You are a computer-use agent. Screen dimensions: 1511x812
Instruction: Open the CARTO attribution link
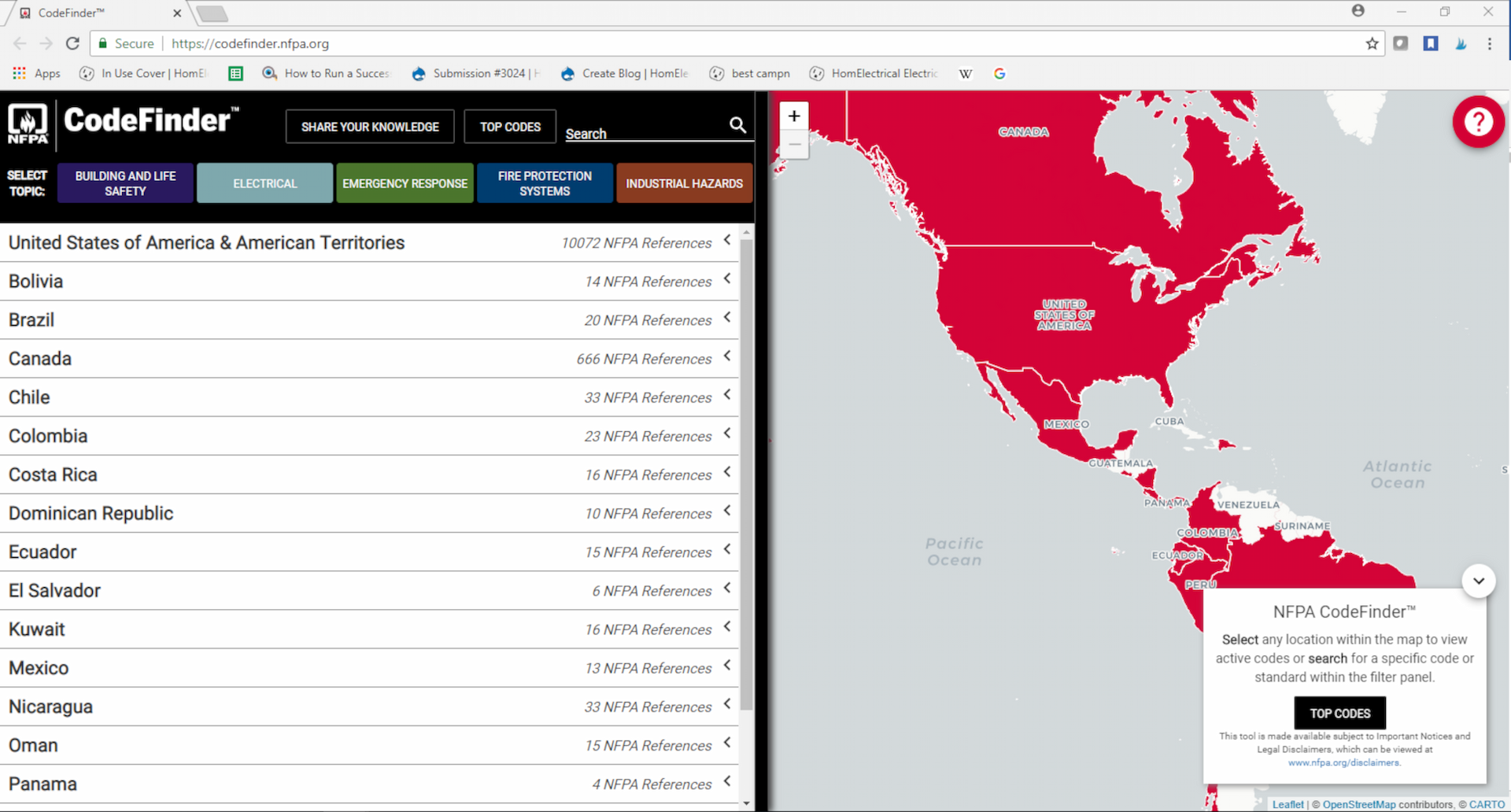click(1487, 804)
